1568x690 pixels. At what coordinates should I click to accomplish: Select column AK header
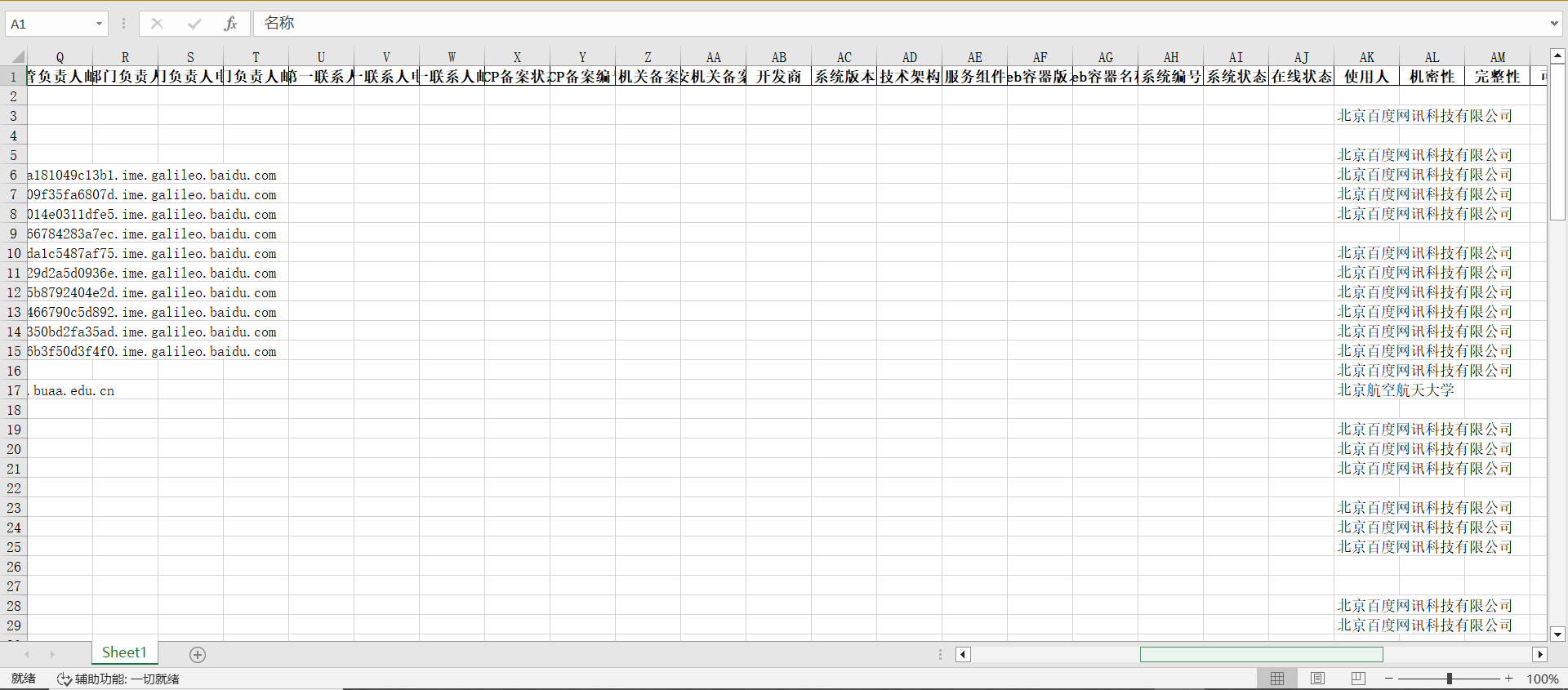(x=1366, y=57)
